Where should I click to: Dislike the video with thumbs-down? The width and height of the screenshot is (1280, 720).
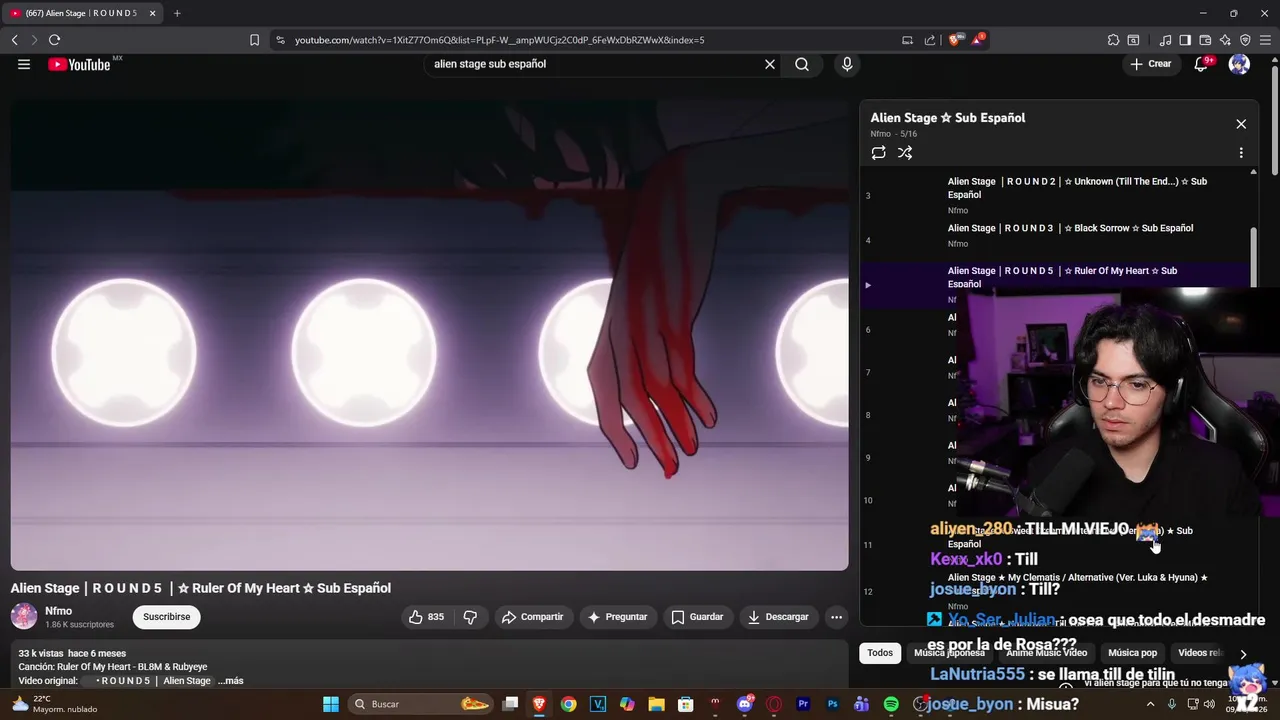[x=470, y=617]
